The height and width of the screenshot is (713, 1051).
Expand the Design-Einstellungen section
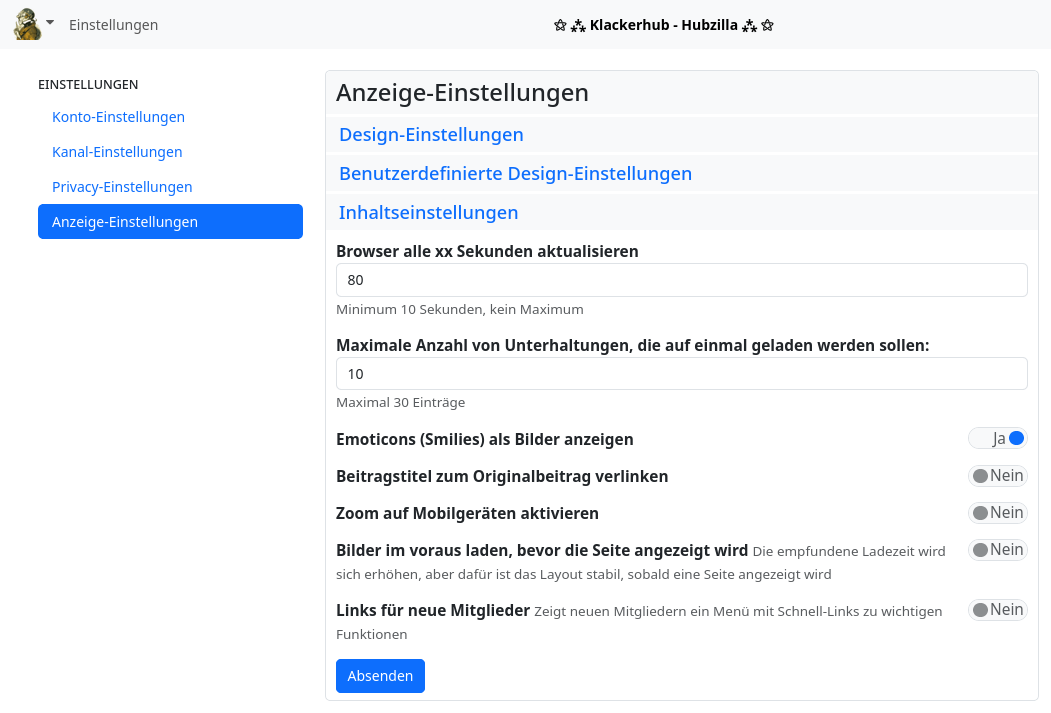pos(430,134)
